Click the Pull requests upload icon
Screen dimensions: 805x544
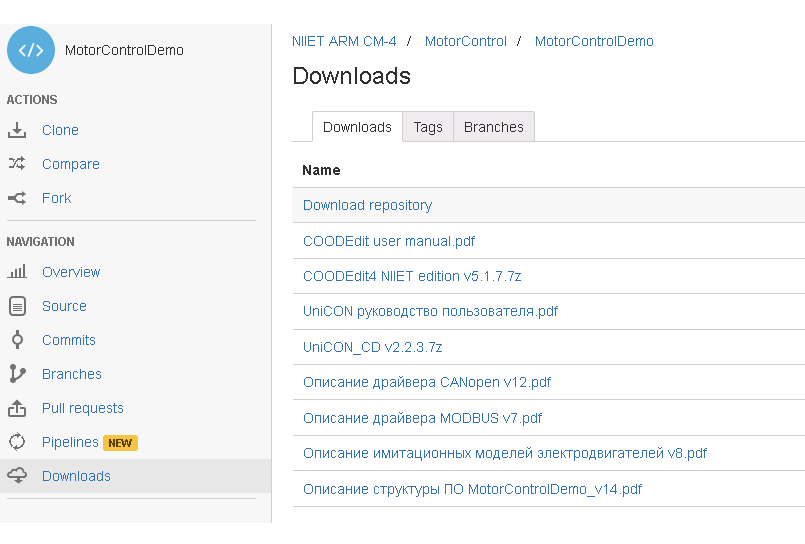17,408
